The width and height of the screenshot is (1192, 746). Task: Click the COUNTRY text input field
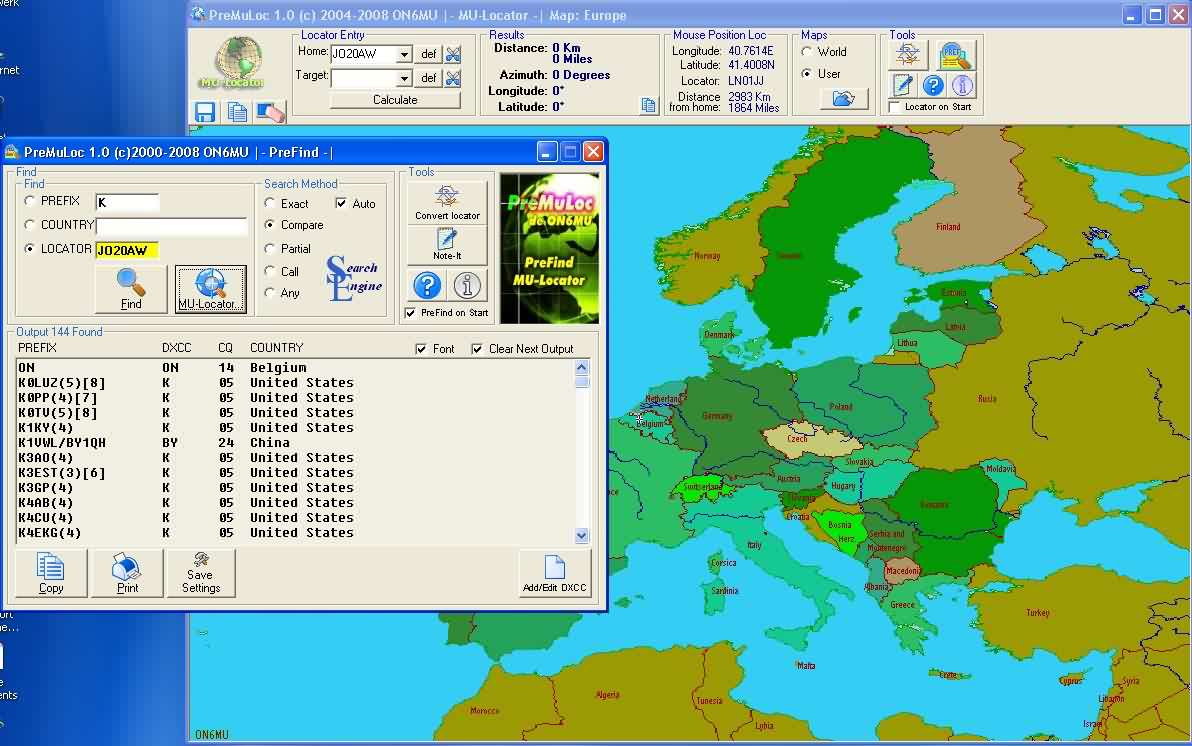tap(171, 226)
